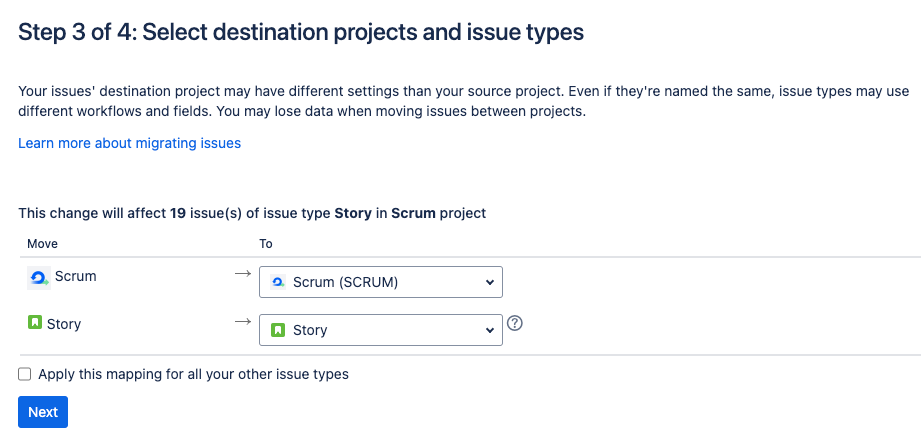Screen dimensions: 921x442
Task: Click the green Story issue type icon in Move column
Action: (35, 322)
